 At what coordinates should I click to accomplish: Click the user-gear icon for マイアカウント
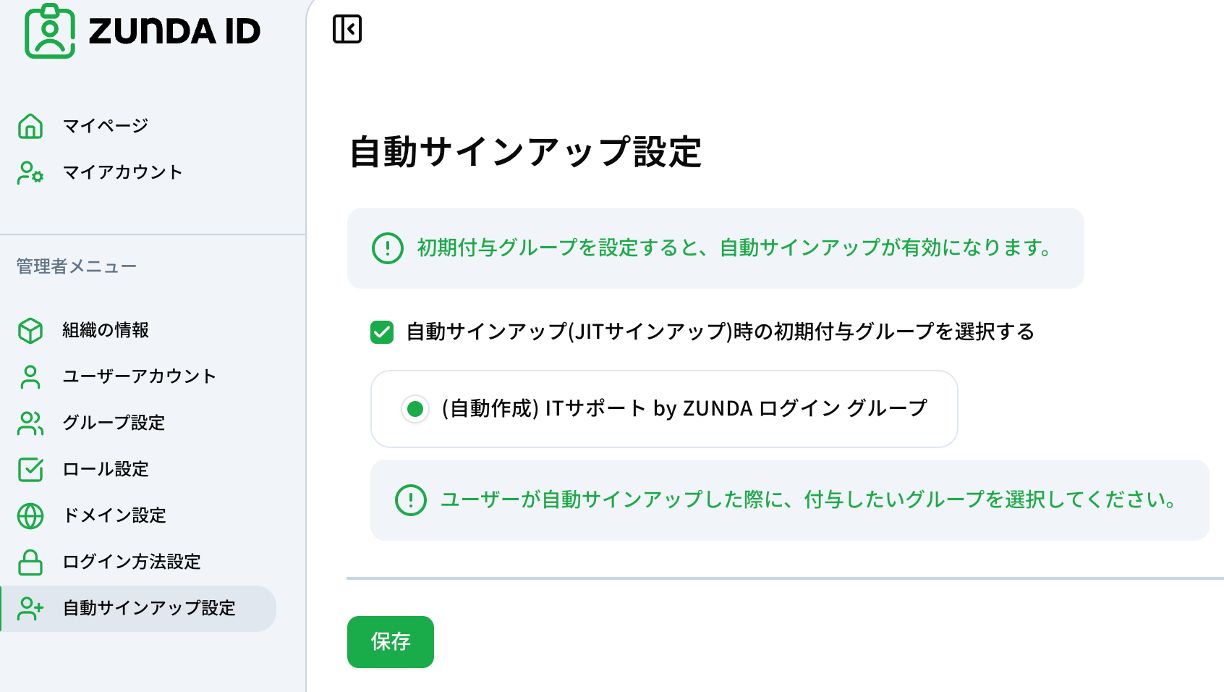(31, 173)
